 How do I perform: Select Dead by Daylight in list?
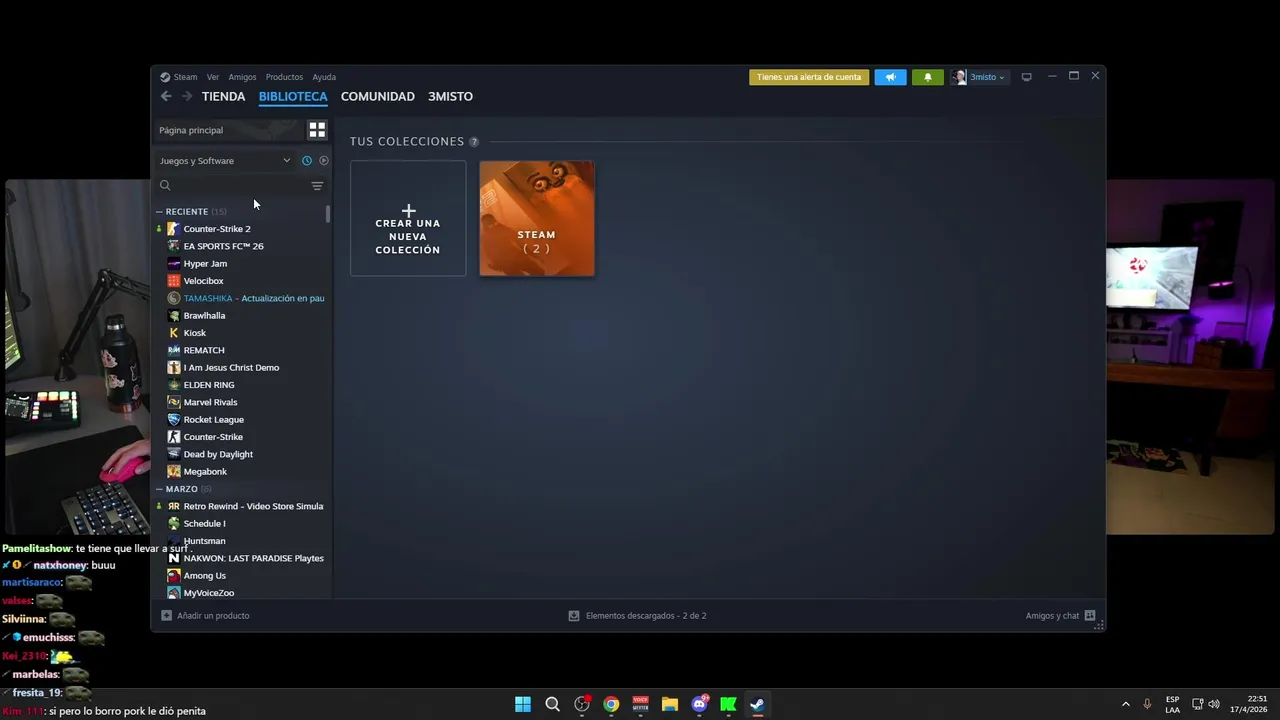point(218,454)
